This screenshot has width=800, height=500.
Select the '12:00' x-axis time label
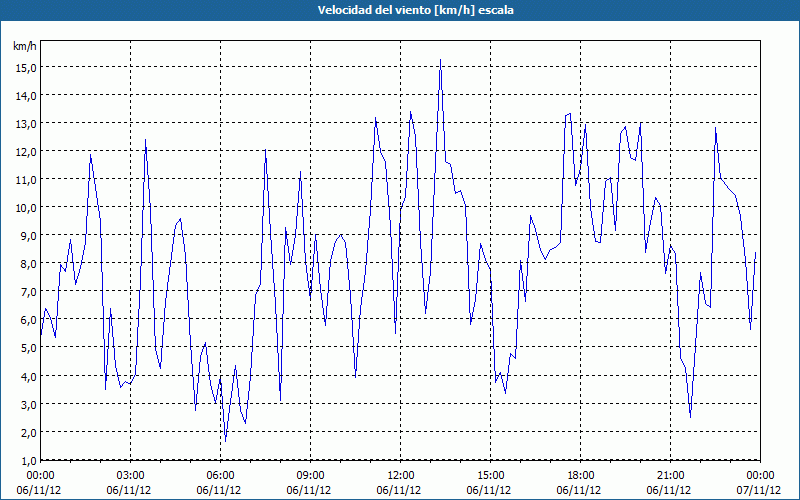[401, 476]
